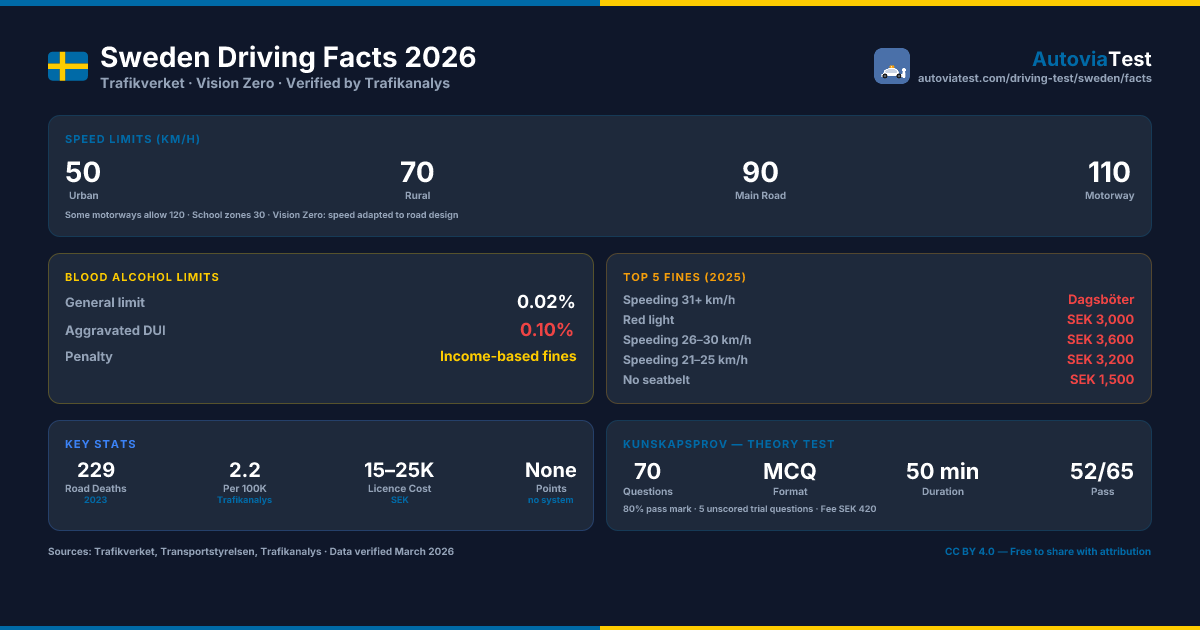Screen dimensions: 1200x630
Task: Select the Trafikanalys label under 2.2
Action: [245, 499]
